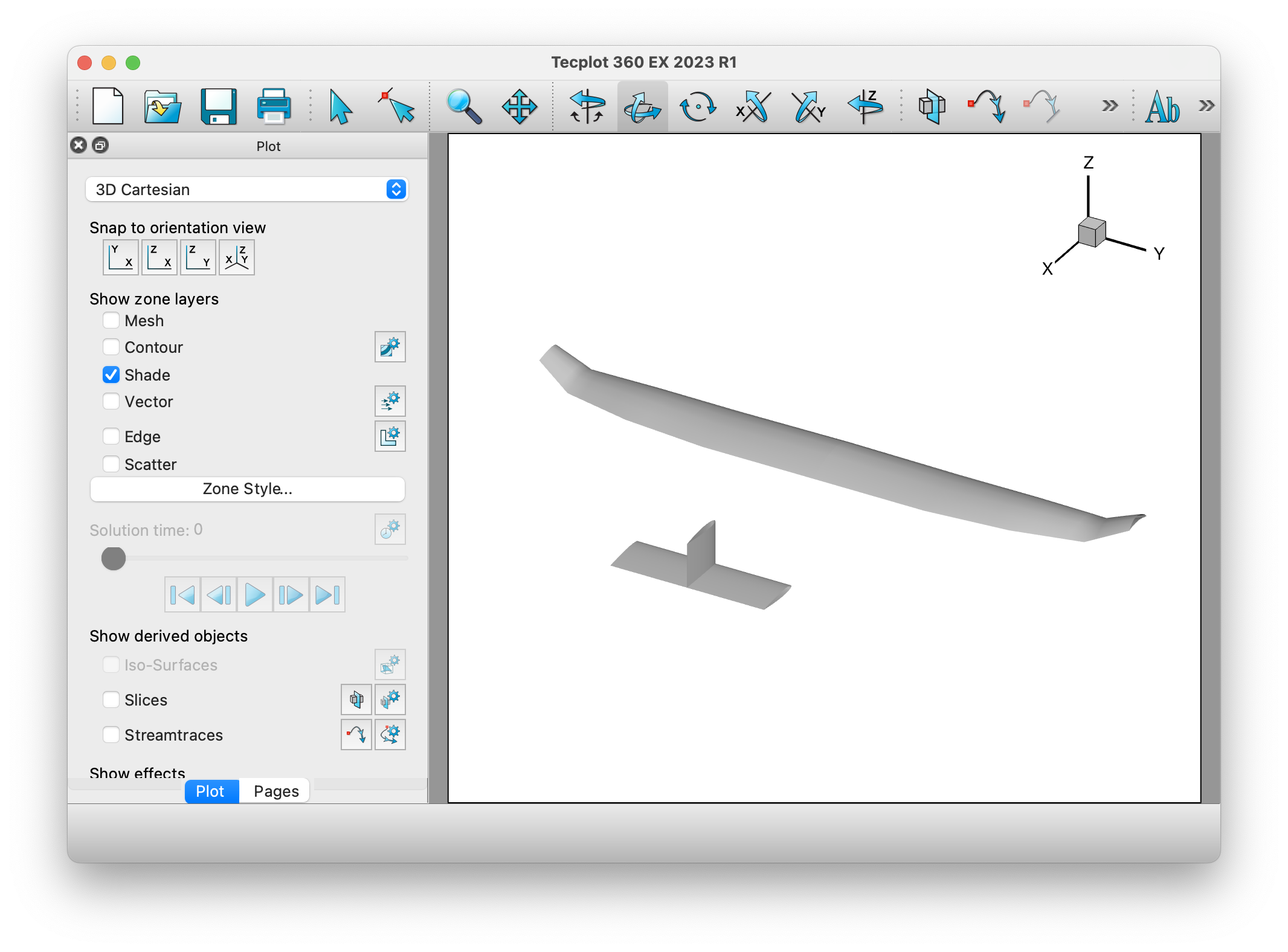Select the Ab text annotation tool
Screen dimensions: 1288x952
1162,108
